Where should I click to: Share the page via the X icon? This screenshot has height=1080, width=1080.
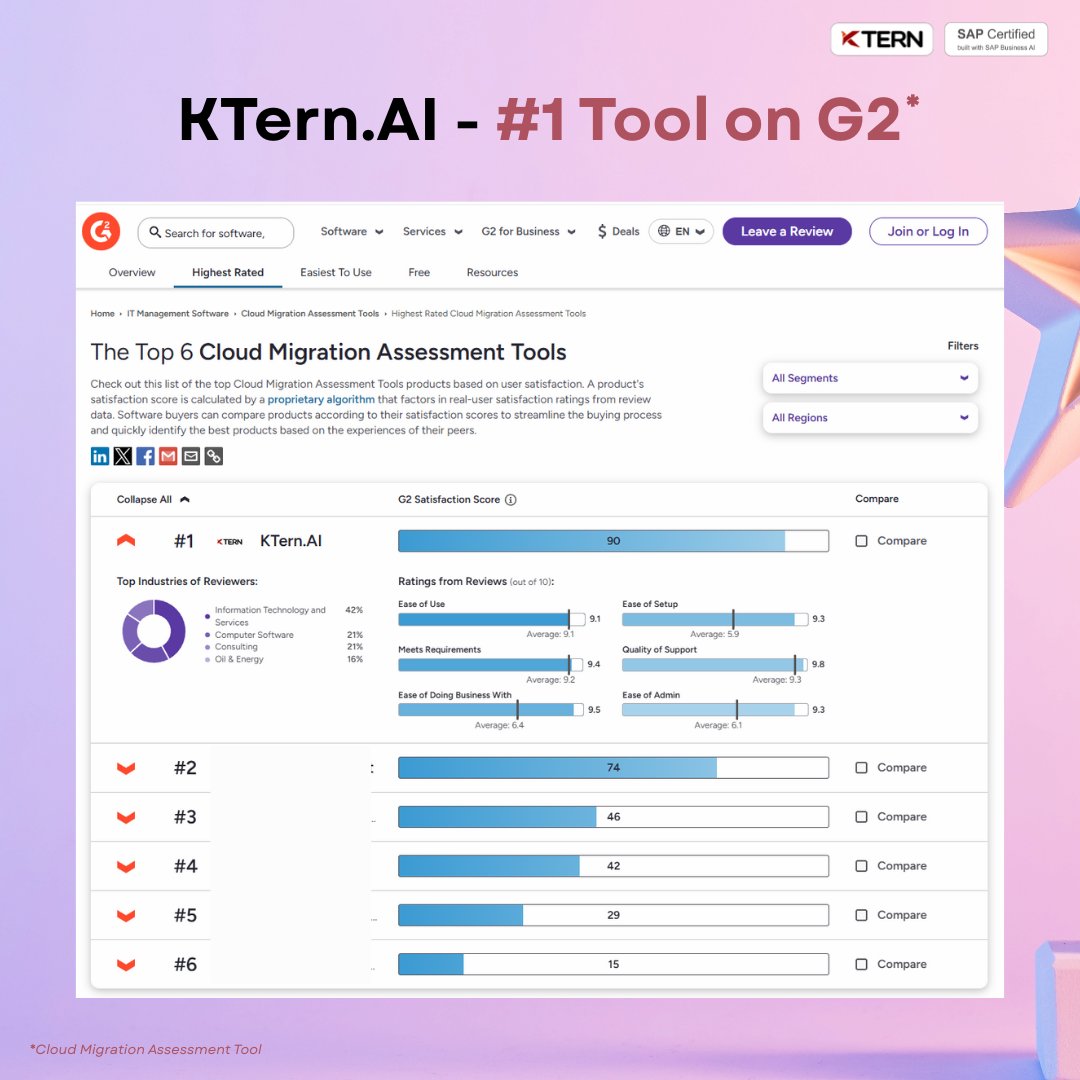[x=123, y=456]
